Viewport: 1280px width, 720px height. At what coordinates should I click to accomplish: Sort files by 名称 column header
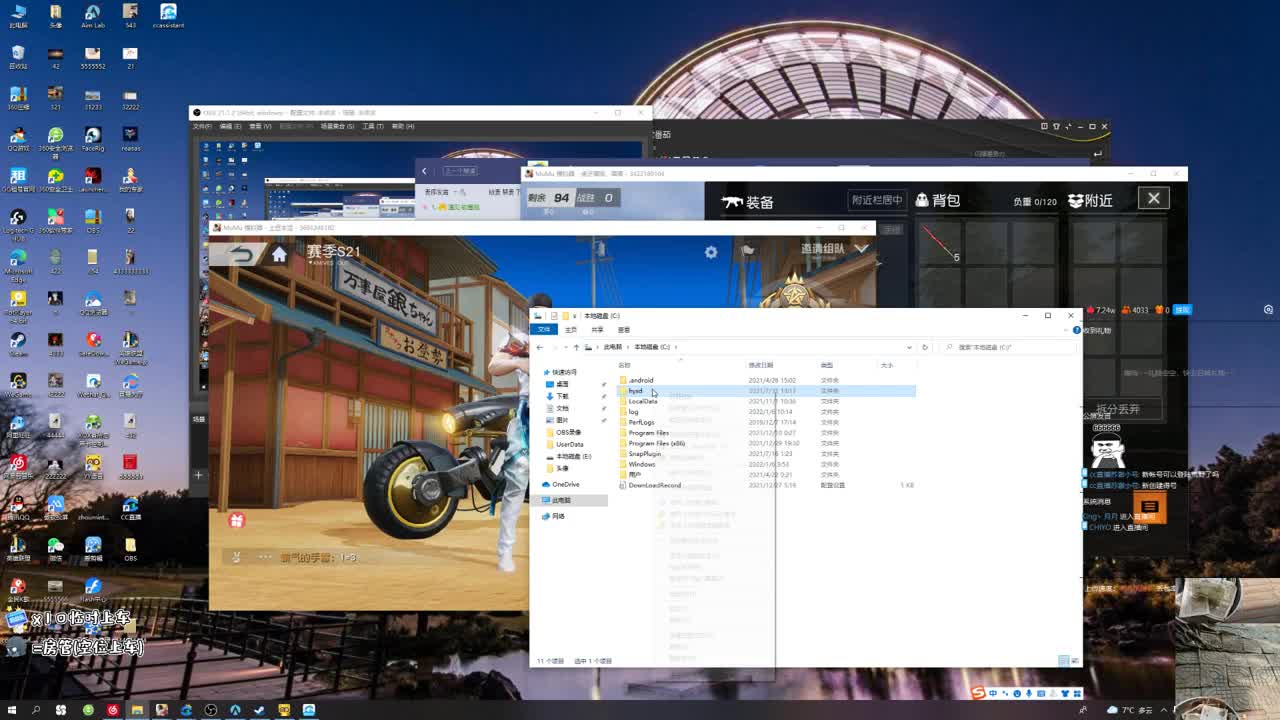click(x=624, y=365)
